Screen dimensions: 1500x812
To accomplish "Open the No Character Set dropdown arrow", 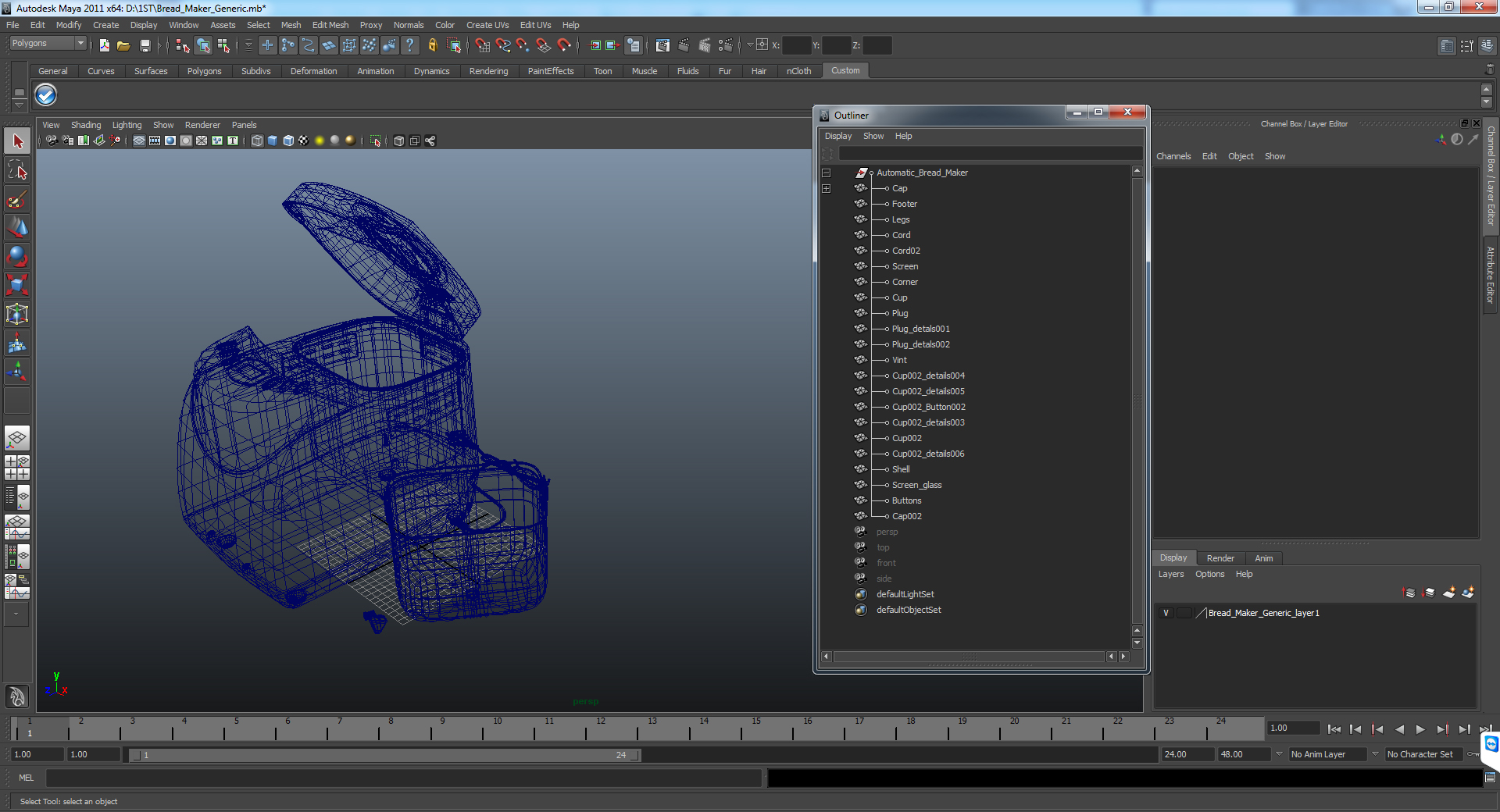I will point(1375,754).
